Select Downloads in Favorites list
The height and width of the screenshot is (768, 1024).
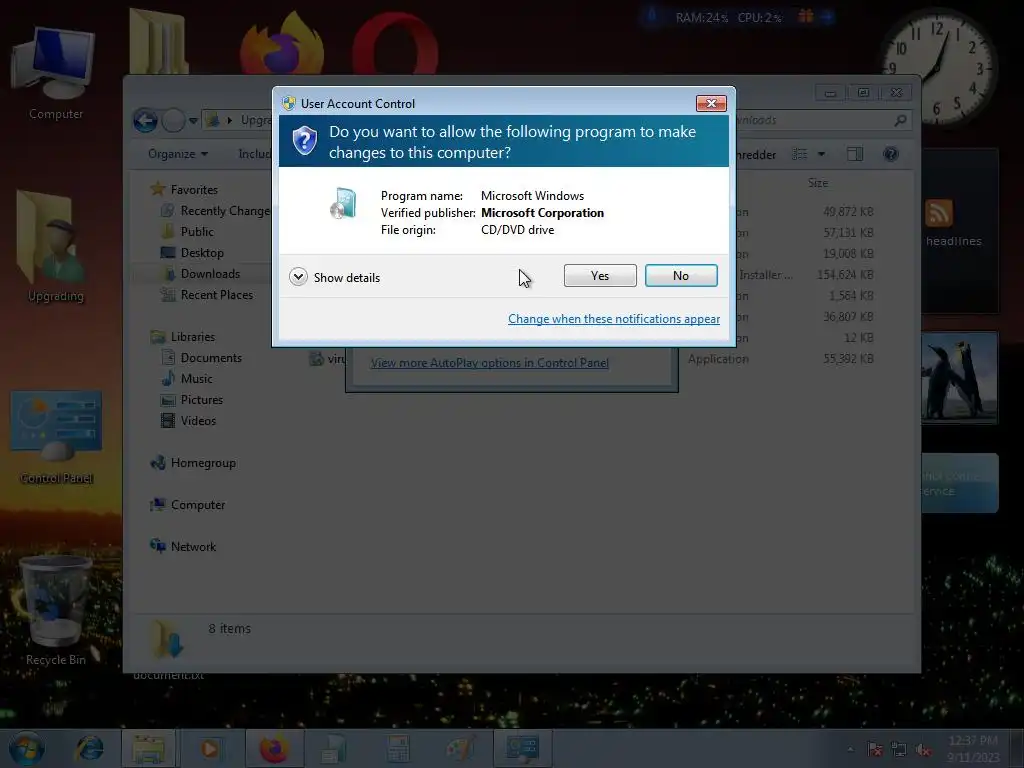[210, 274]
